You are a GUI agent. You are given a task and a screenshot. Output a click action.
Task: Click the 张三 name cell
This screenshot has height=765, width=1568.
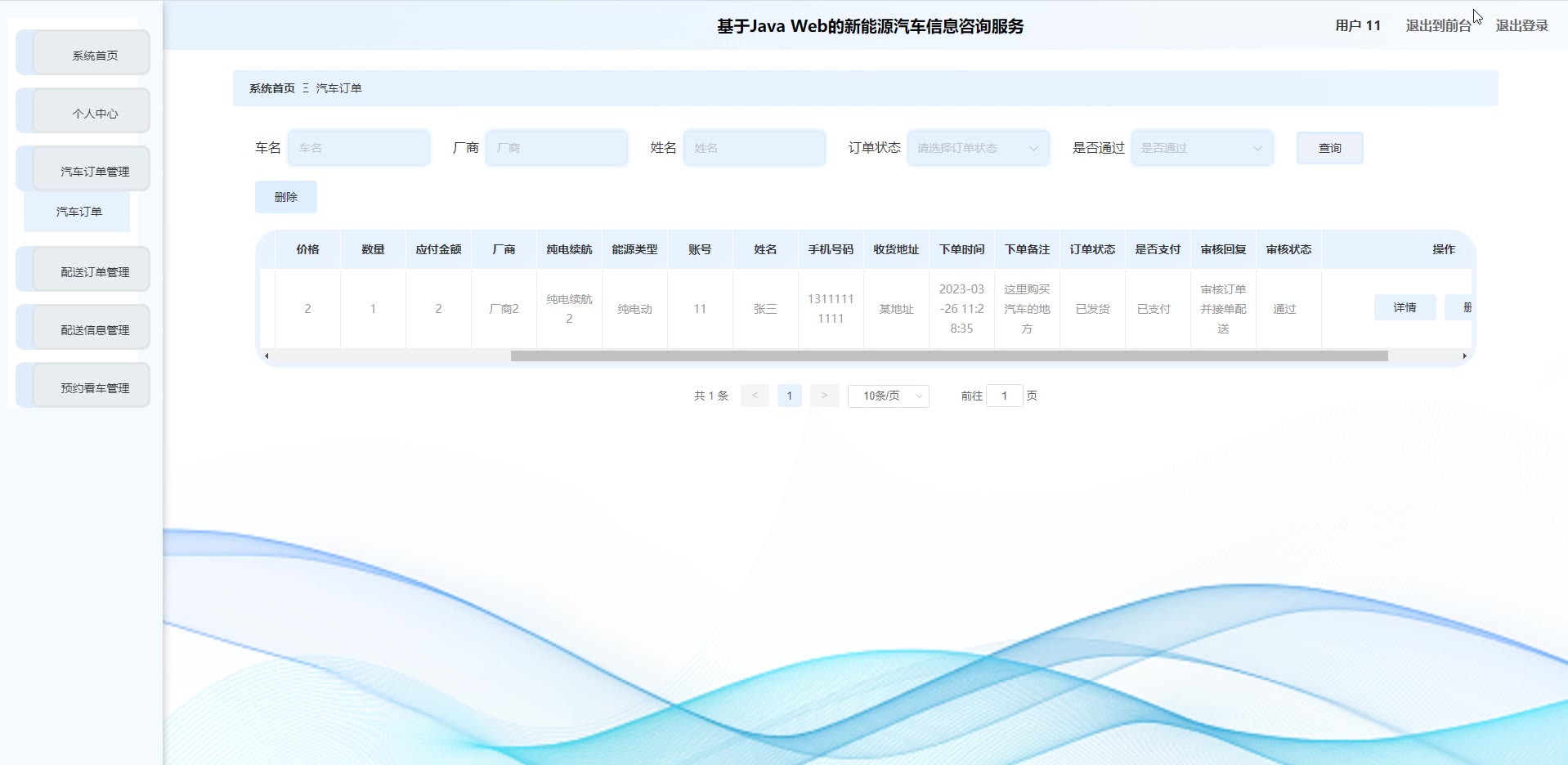click(765, 309)
